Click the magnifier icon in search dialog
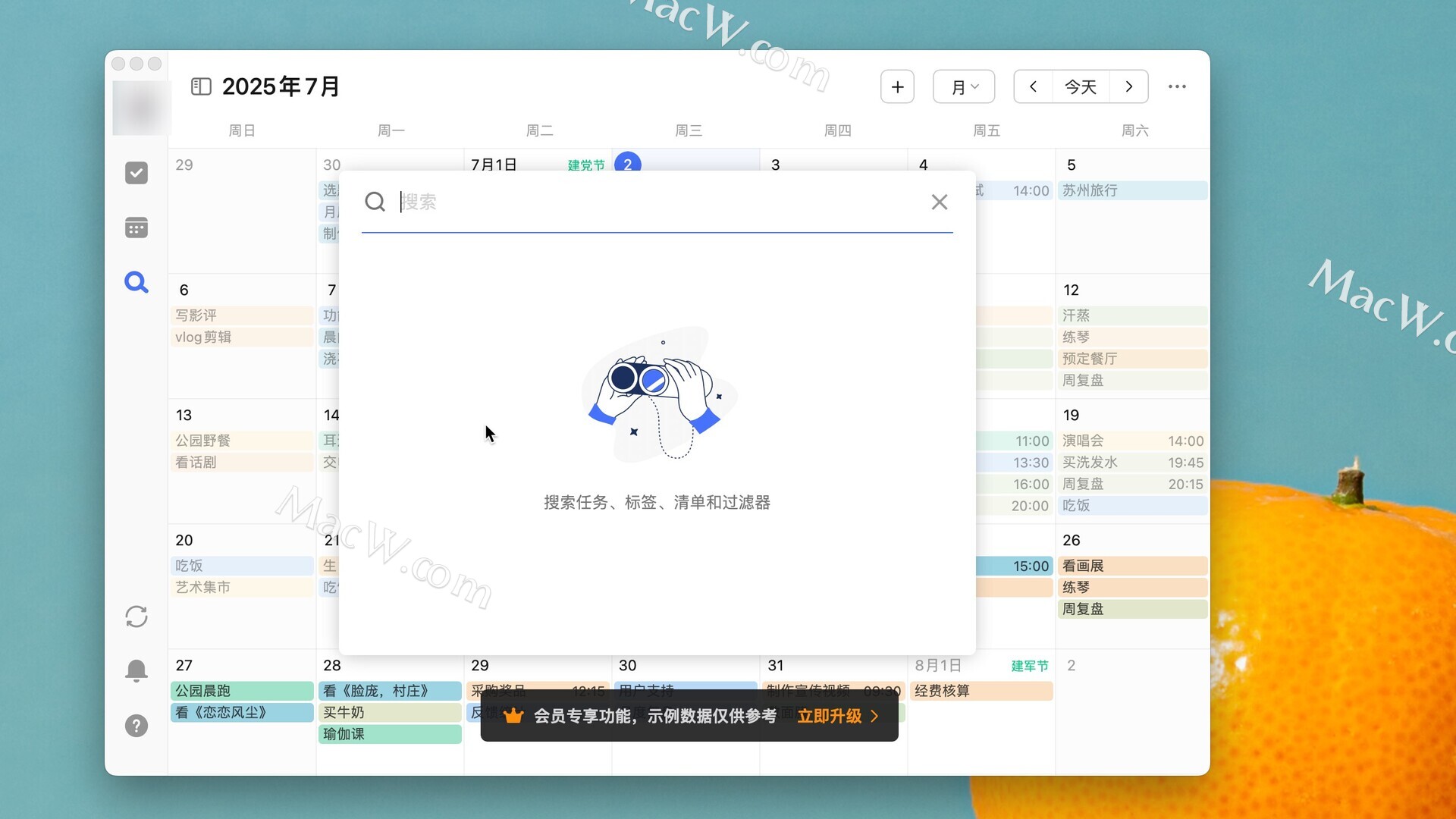The height and width of the screenshot is (819, 1456). (x=375, y=202)
